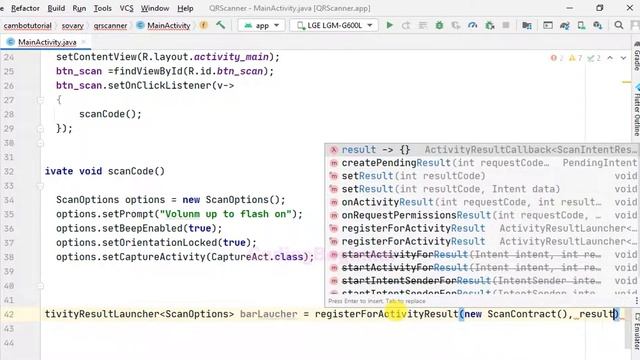The width and height of the screenshot is (640, 360).
Task: Choose onActivityResult completion suggestion
Action: point(482,202)
